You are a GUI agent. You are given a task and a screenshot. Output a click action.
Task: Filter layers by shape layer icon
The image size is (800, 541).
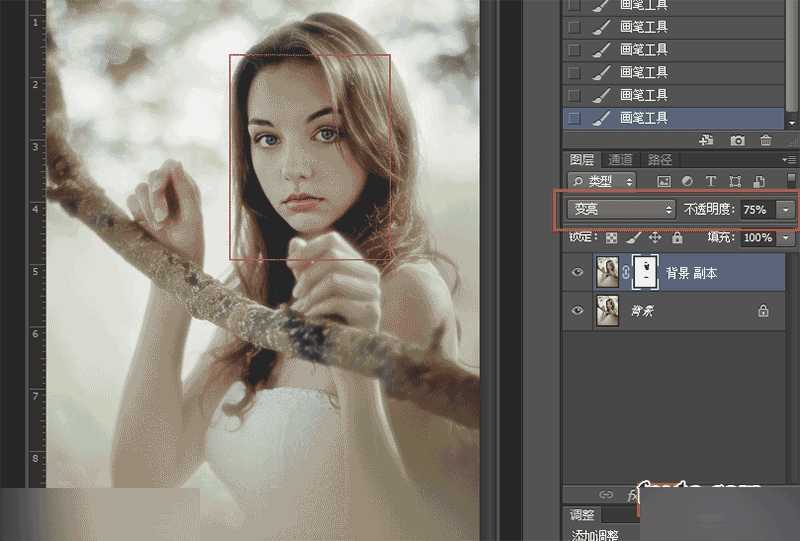click(735, 181)
